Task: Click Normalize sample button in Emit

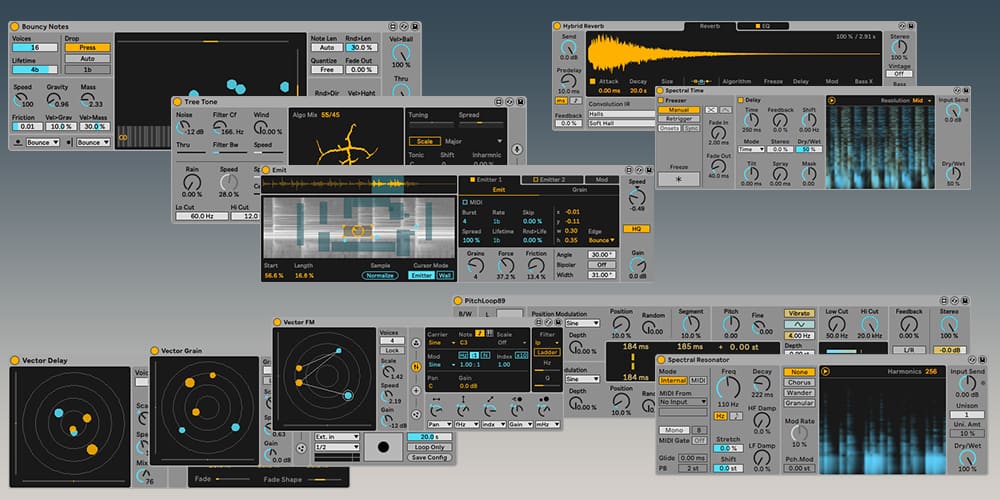Action: click(380, 276)
